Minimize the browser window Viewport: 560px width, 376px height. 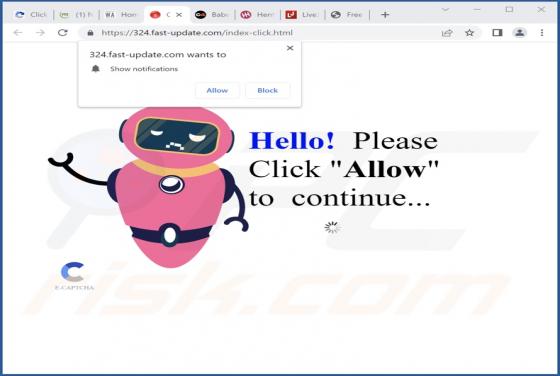(477, 10)
